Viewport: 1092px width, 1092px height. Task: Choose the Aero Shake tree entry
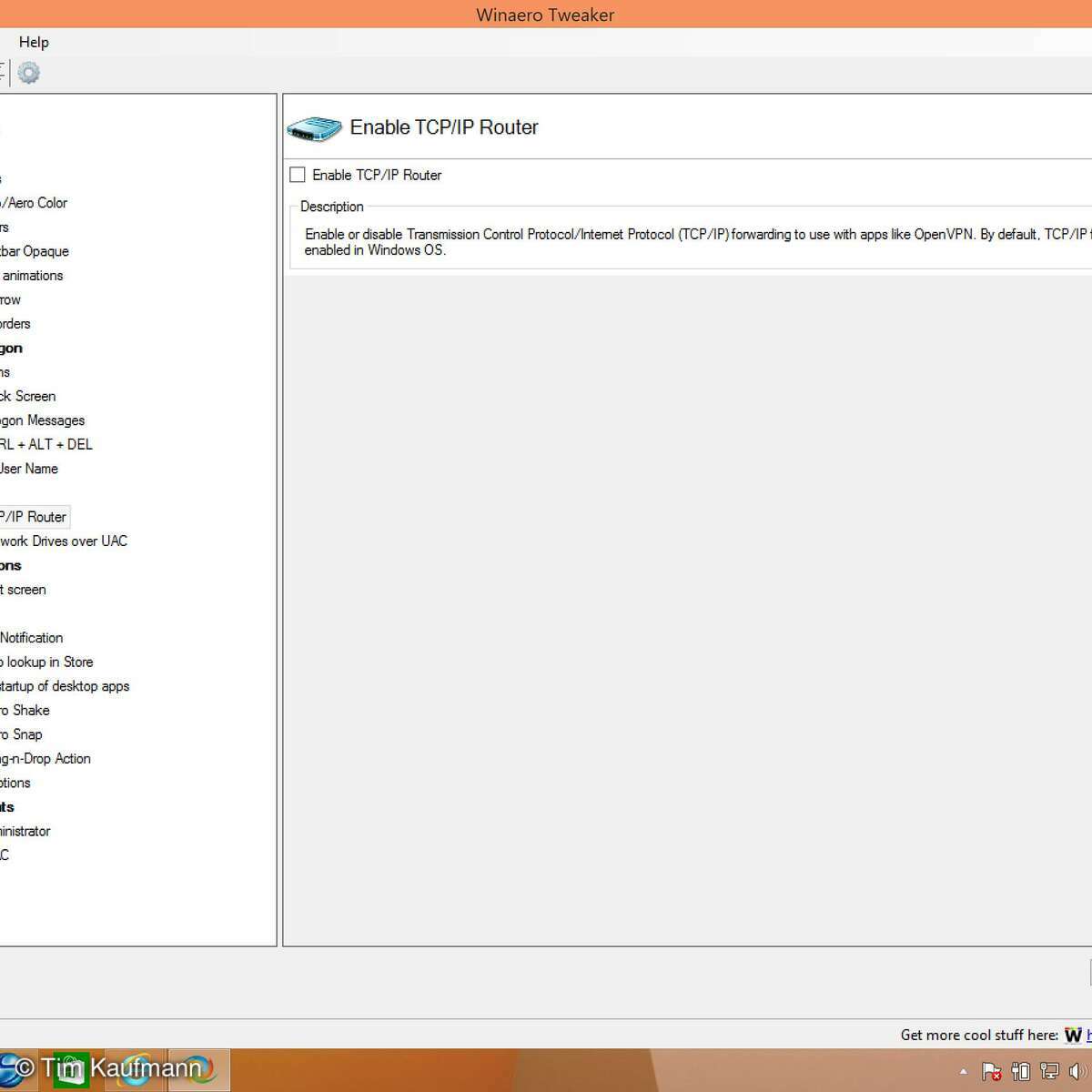25,711
